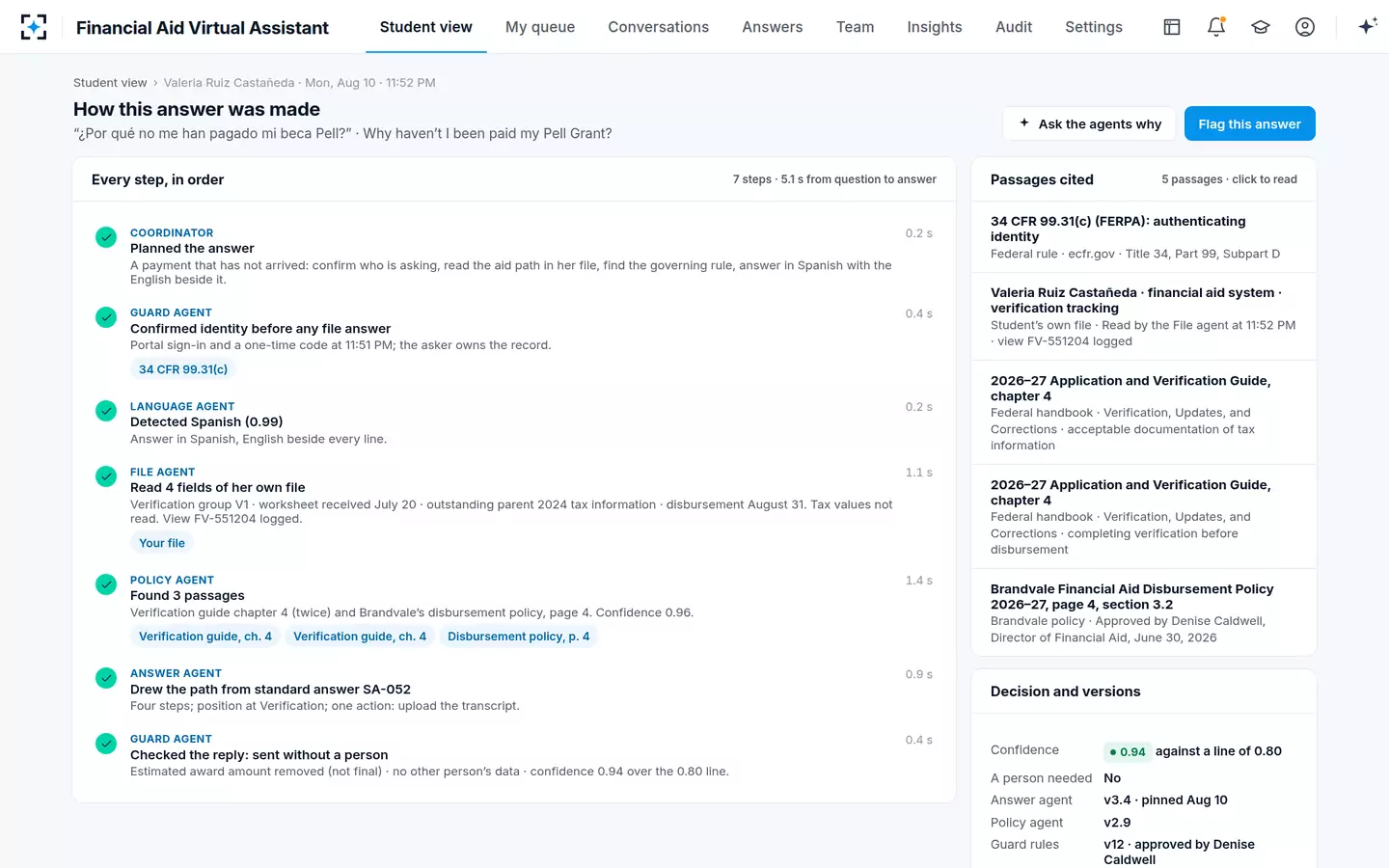This screenshot has height=868, width=1389.
Task: Open FERPA authenticating identity passage
Action: coord(1144,237)
